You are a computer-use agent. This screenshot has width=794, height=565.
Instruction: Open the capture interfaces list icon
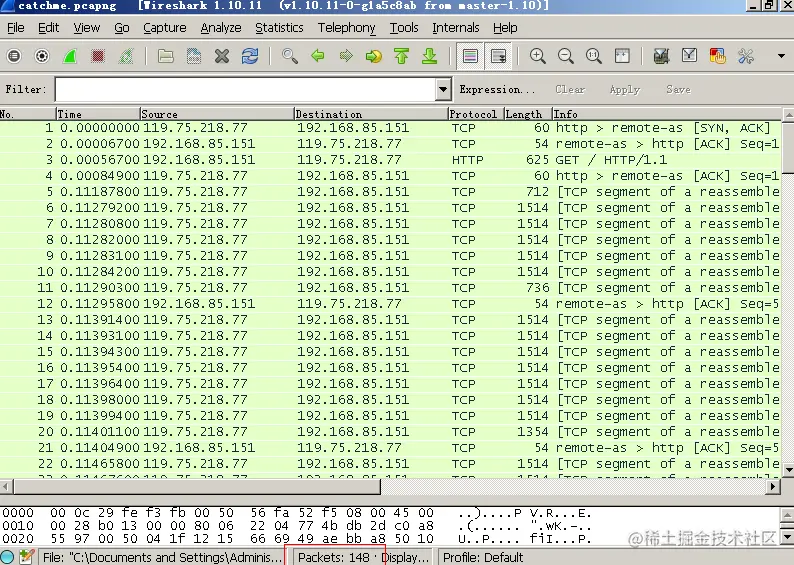pyautogui.click(x=14, y=56)
